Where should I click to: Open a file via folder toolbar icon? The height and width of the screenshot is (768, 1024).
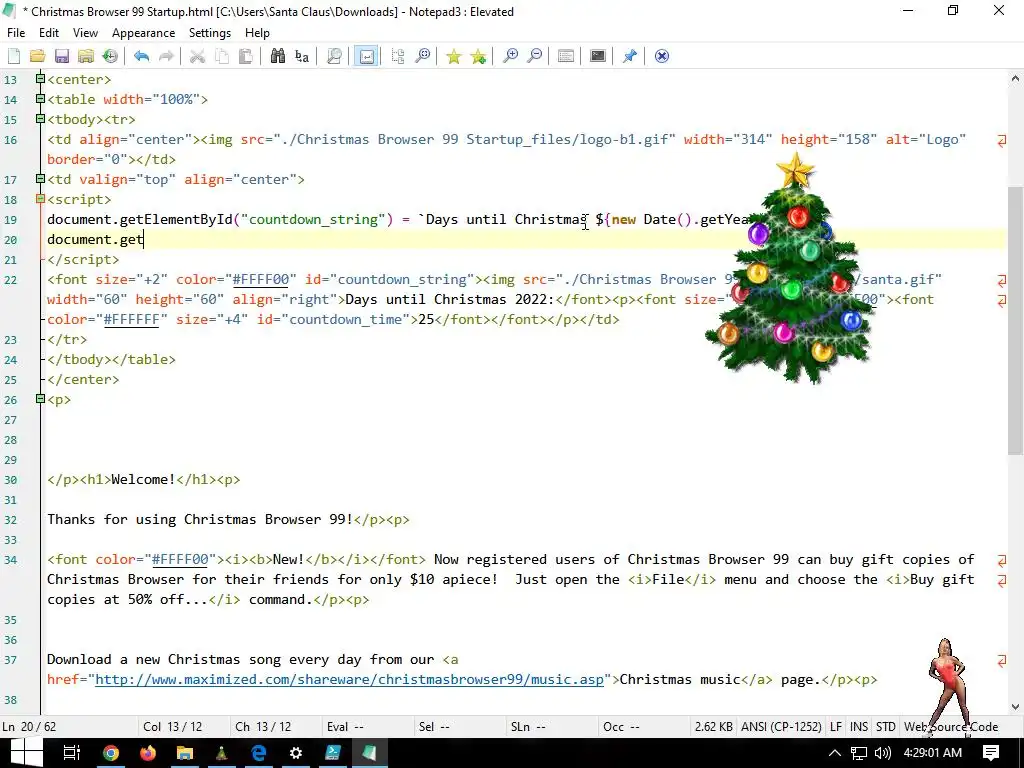tap(37, 56)
